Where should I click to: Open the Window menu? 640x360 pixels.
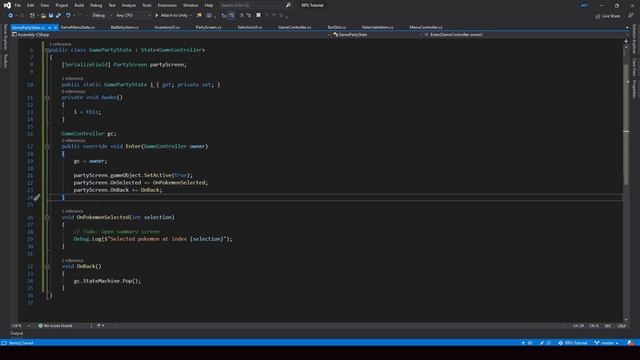pyautogui.click(x=190, y=5)
